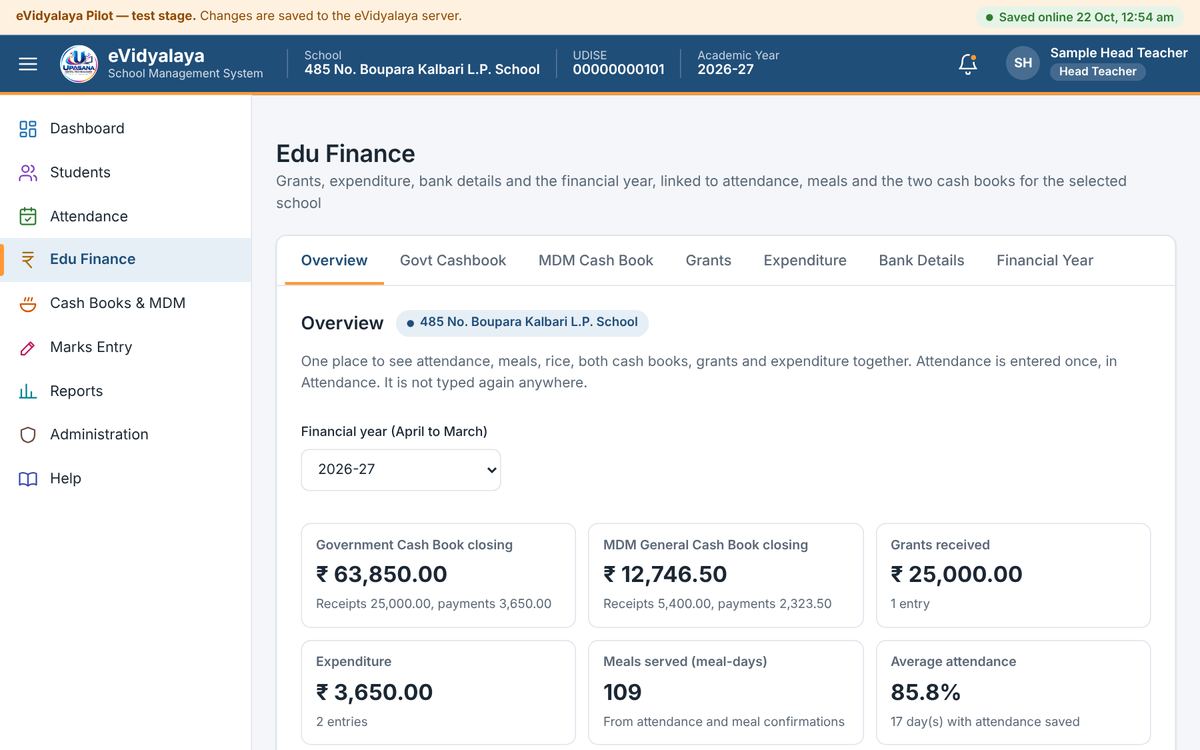This screenshot has height=750, width=1200.
Task: Open Marks Entry in sidebar
Action: [x=125, y=348]
